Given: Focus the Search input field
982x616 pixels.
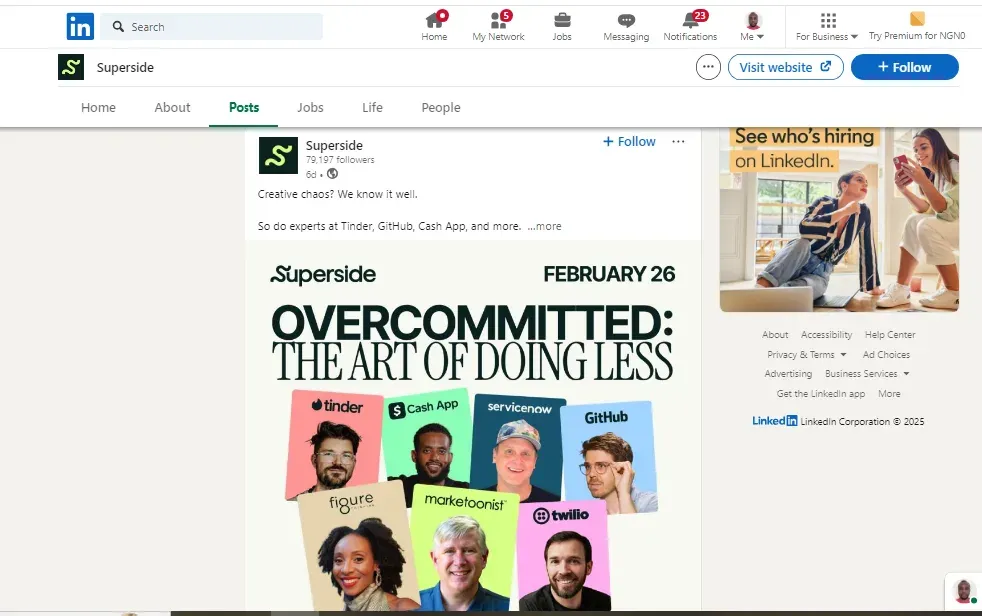Looking at the screenshot, I should pyautogui.click(x=212, y=26).
